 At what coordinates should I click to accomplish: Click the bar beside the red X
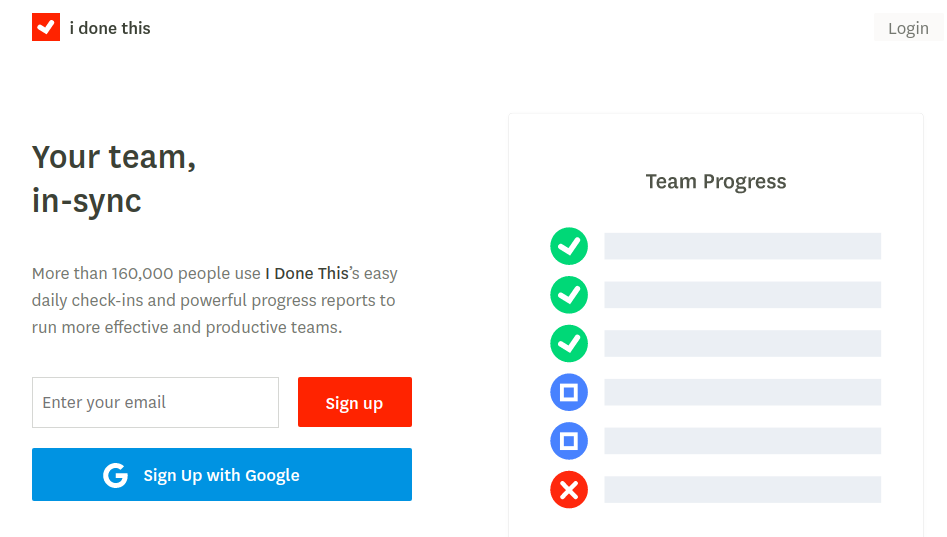(x=742, y=489)
